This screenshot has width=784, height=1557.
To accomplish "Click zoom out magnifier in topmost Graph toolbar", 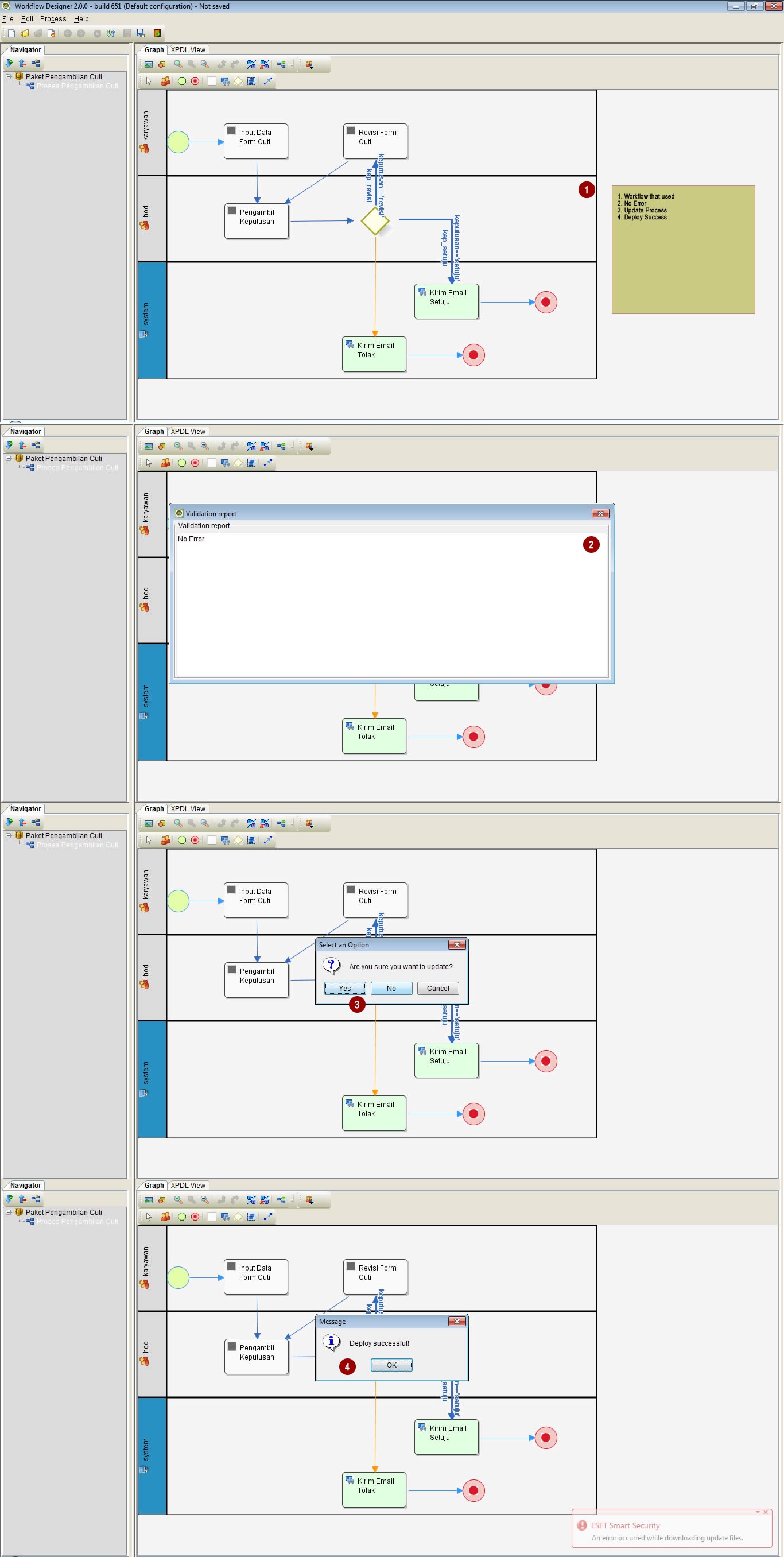I will 205,64.
